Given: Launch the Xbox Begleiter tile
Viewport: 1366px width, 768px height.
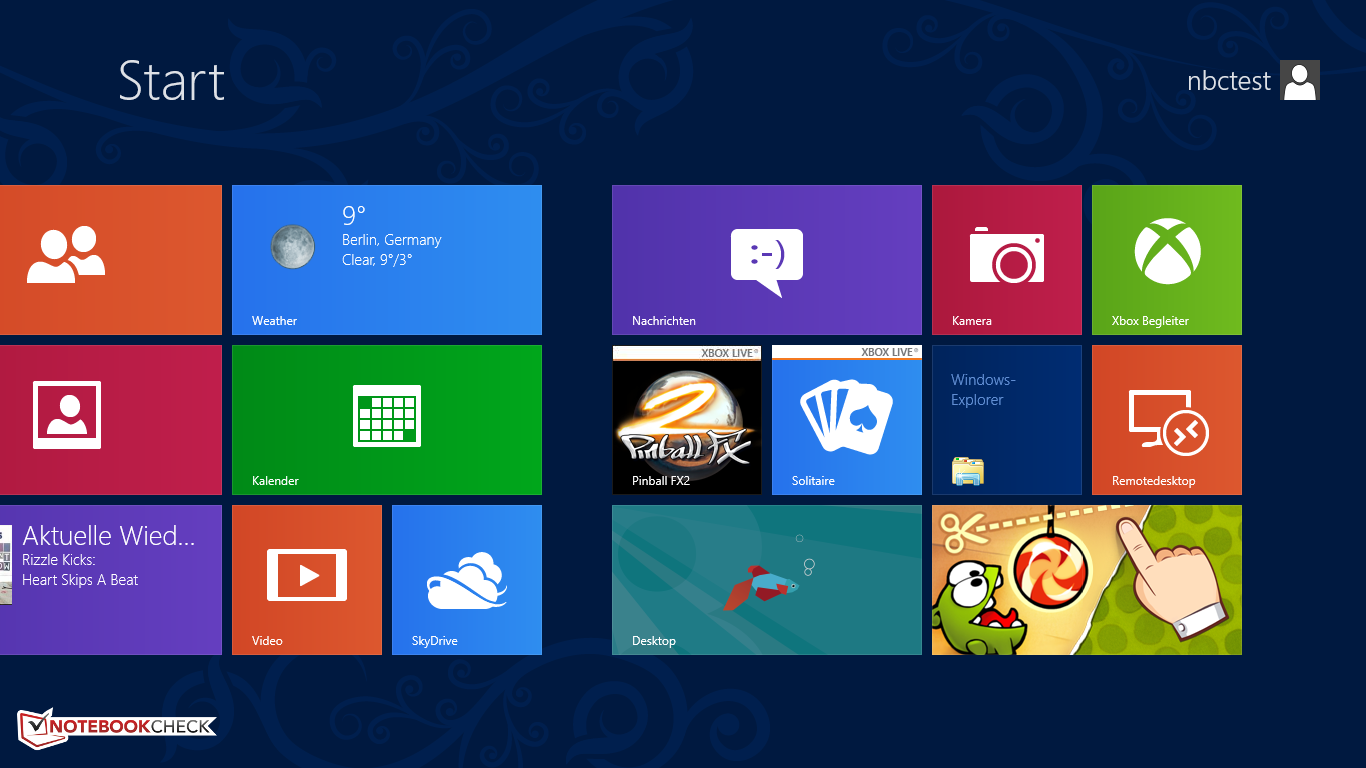Looking at the screenshot, I should 1166,259.
